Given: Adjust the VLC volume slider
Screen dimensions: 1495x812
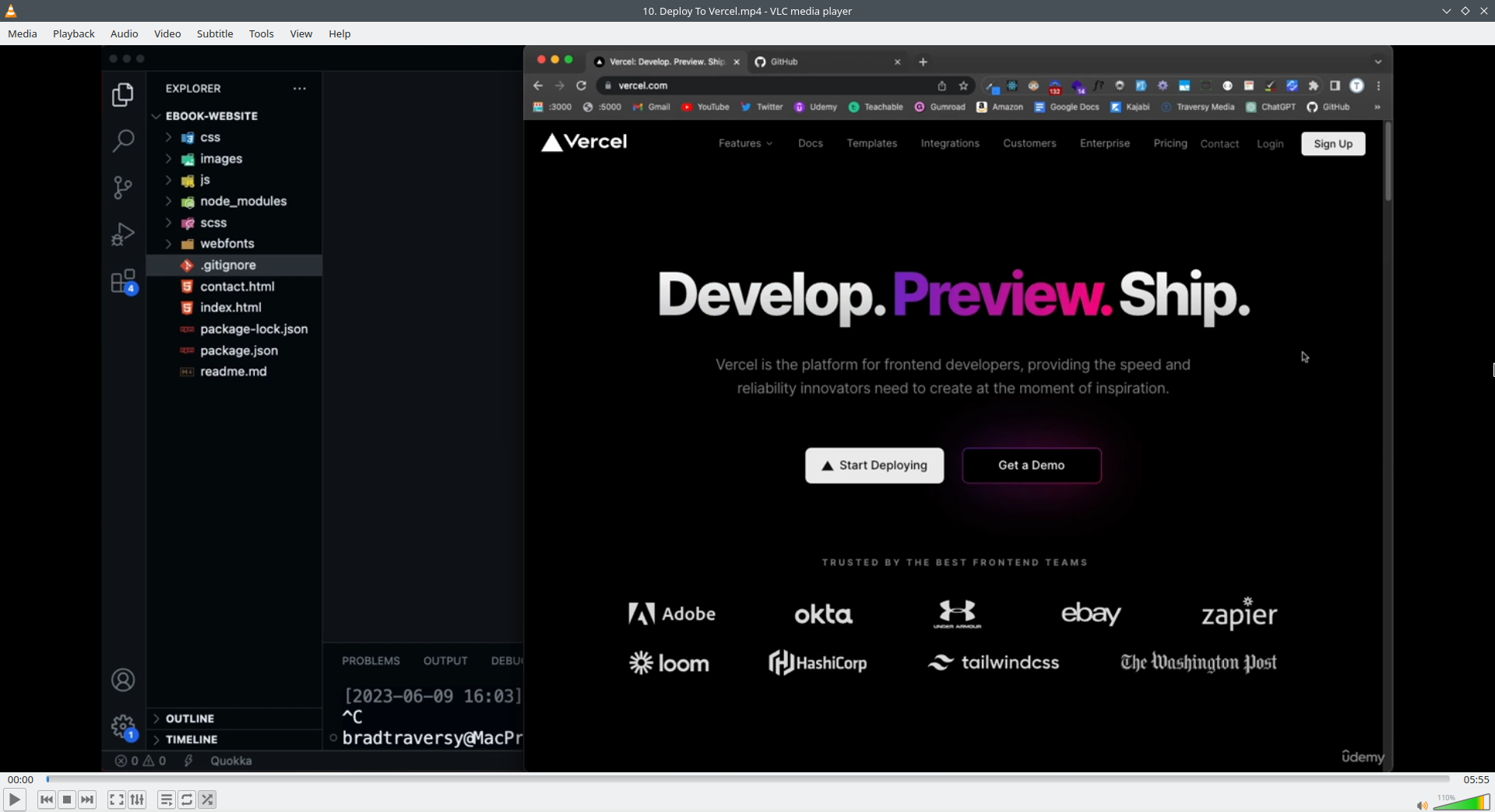Looking at the screenshot, I should 1462,802.
